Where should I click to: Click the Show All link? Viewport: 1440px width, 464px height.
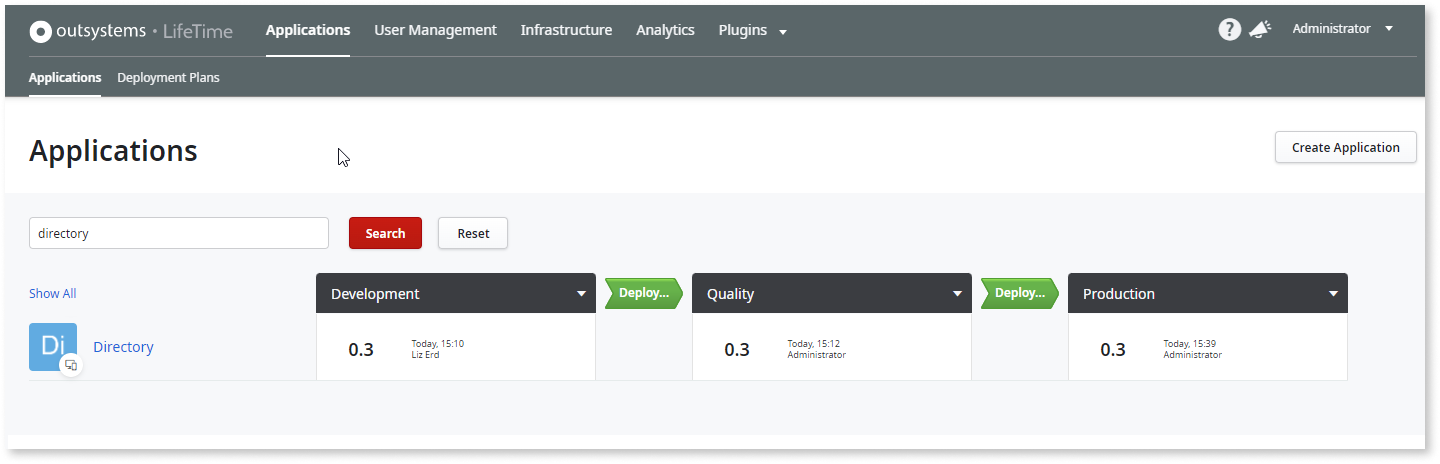coord(52,293)
